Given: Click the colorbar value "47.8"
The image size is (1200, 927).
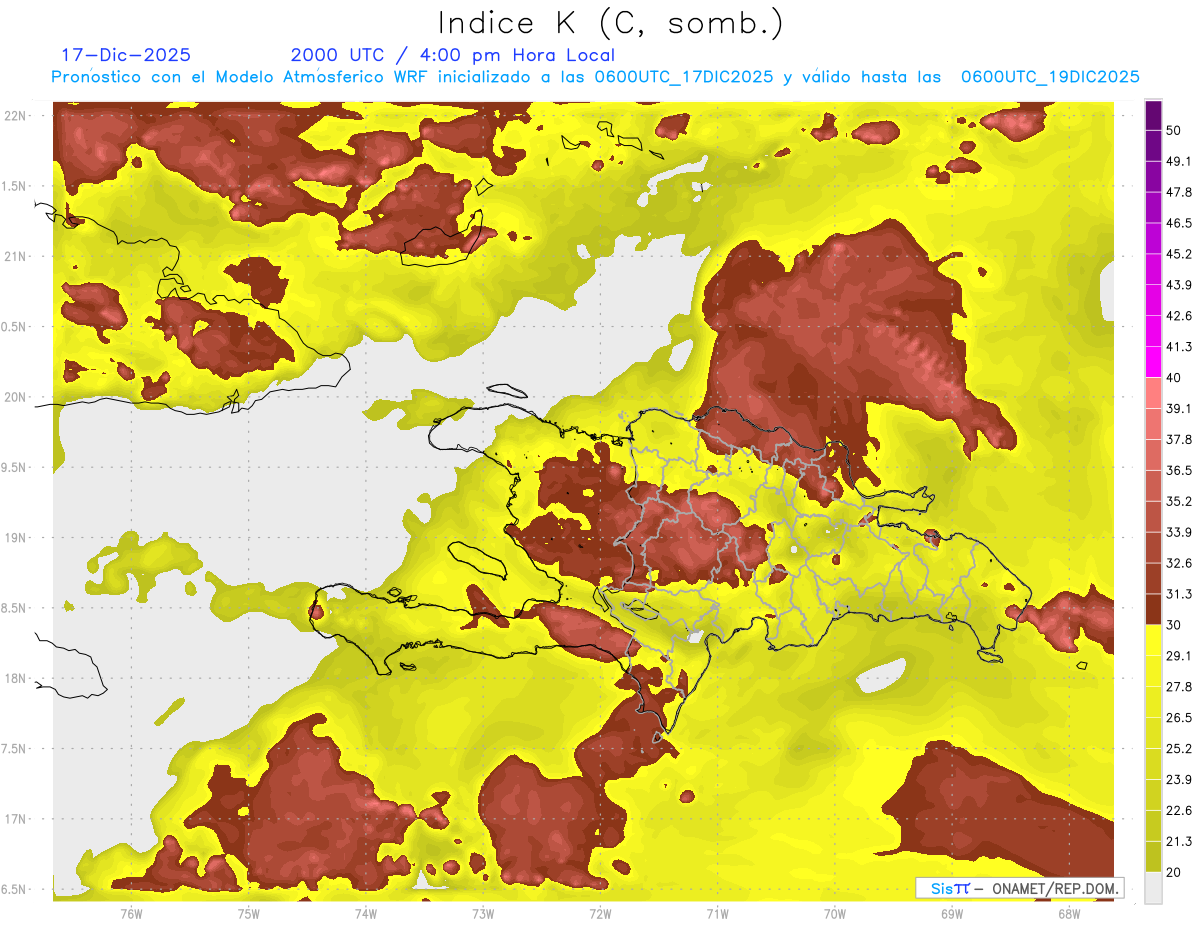Looking at the screenshot, I should click(1179, 192).
